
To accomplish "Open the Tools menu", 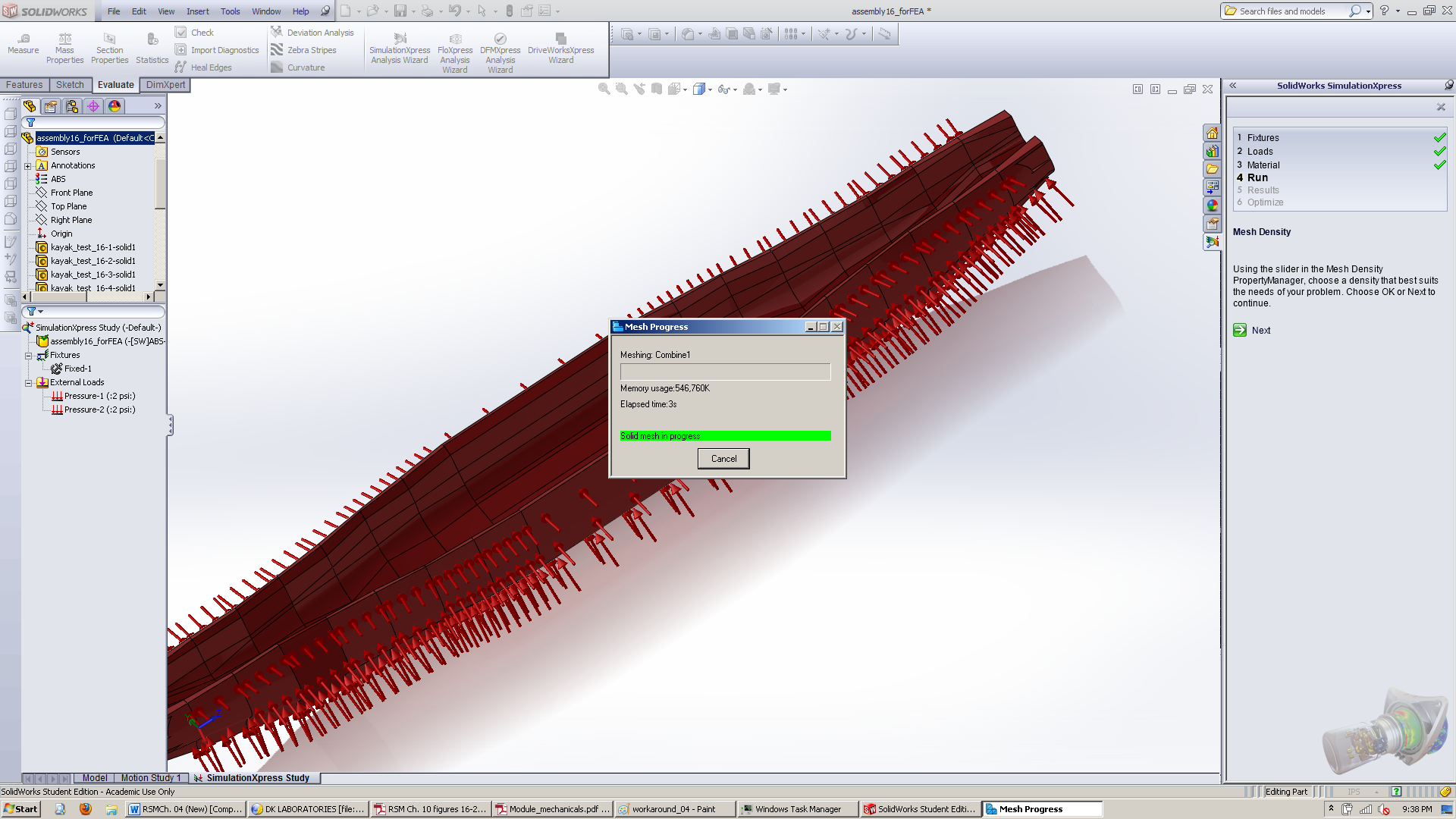I will [230, 11].
